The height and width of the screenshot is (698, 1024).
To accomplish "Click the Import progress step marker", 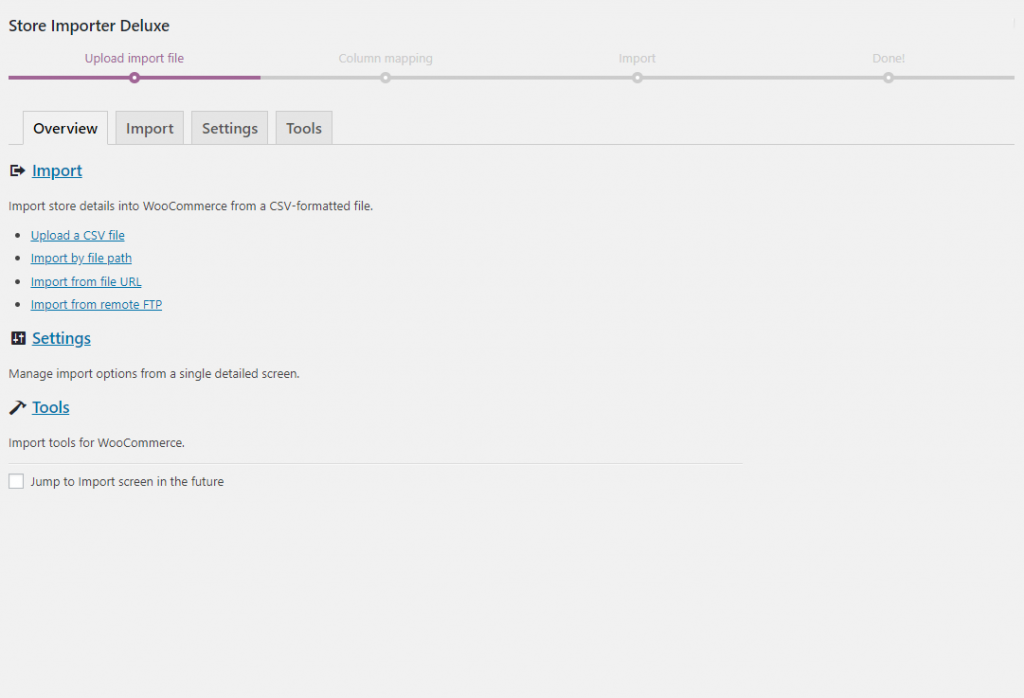I will click(637, 78).
